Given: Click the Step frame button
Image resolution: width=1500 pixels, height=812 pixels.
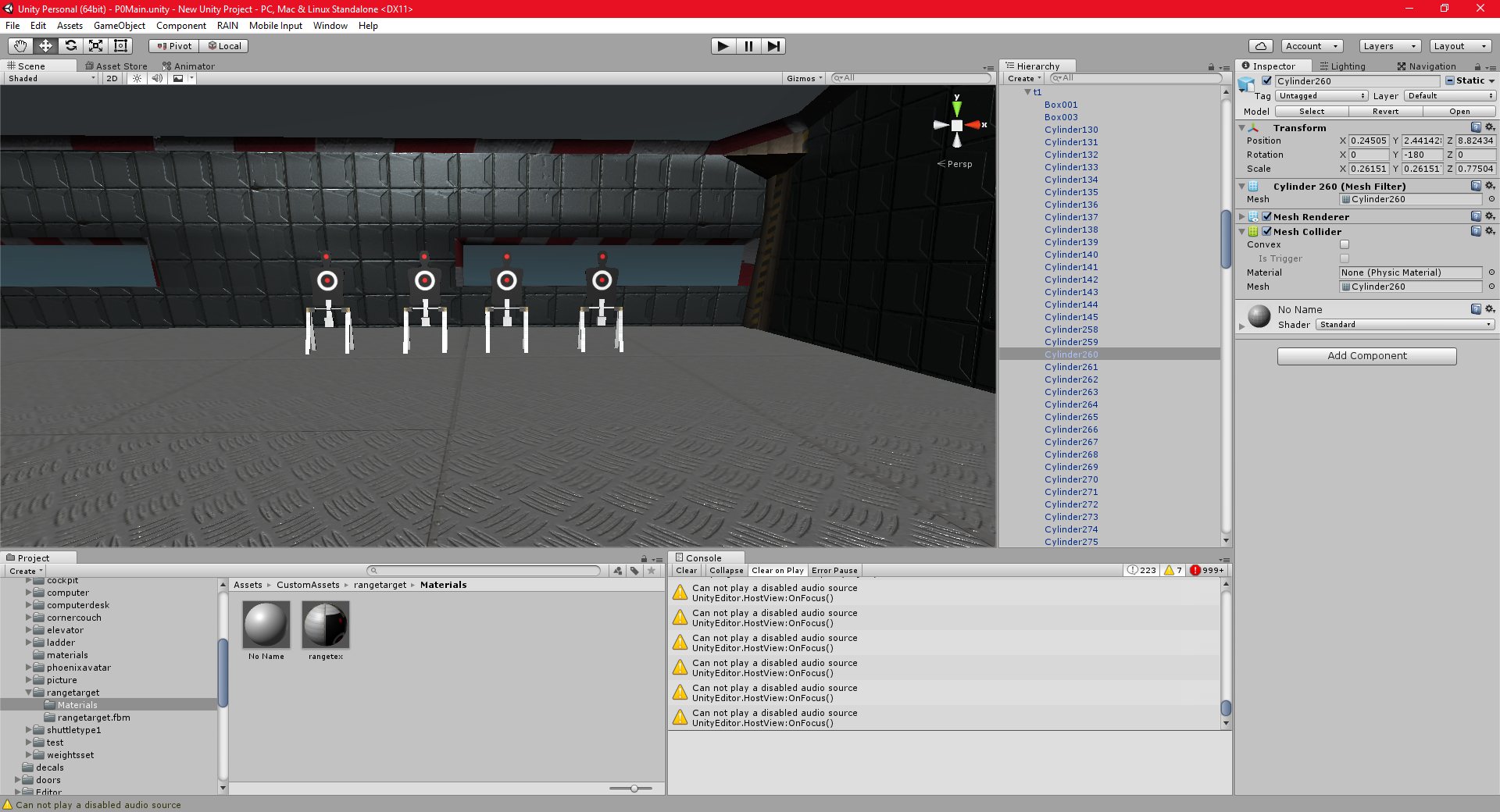Looking at the screenshot, I should pos(773,46).
